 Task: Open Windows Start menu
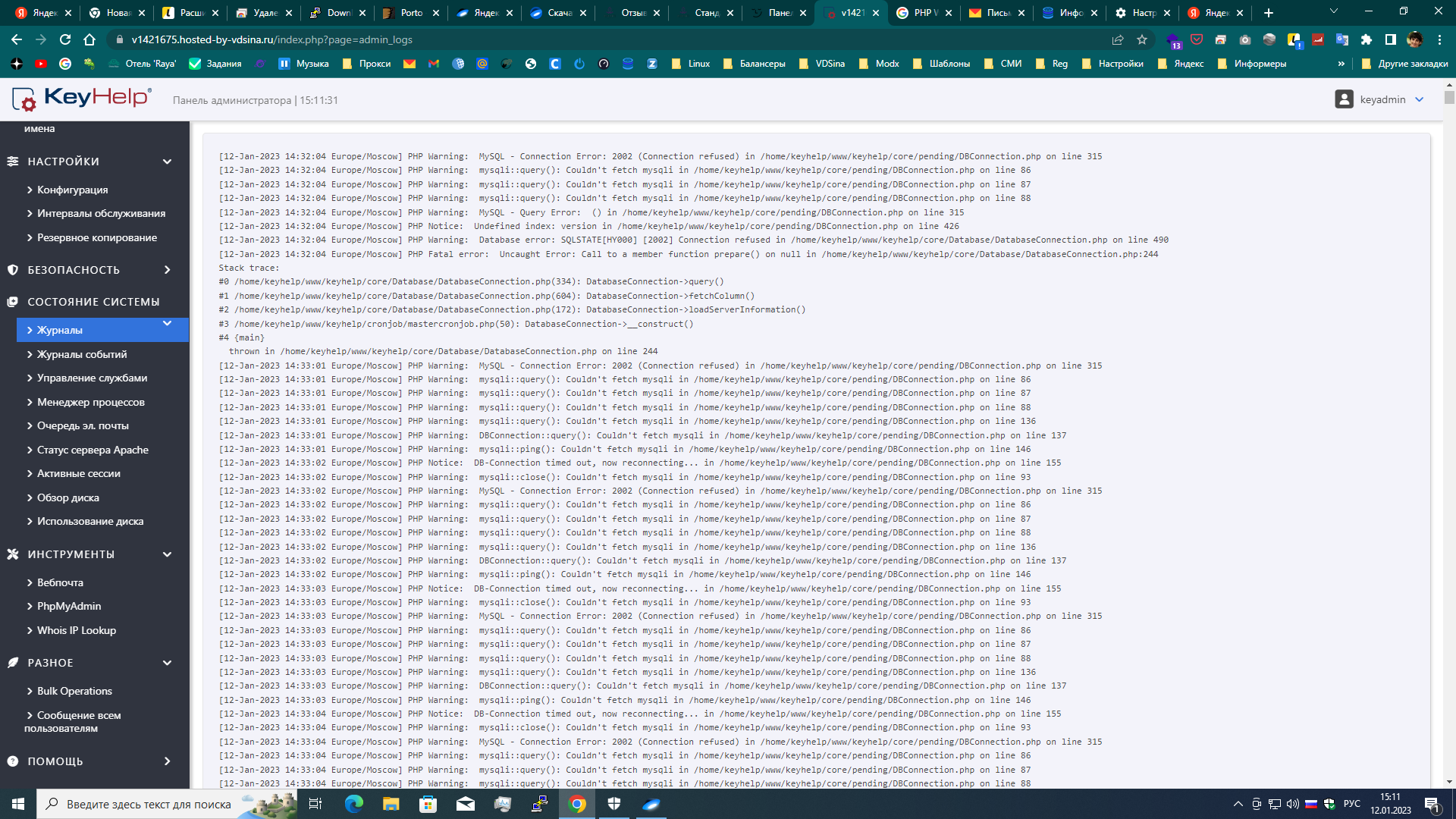18,804
